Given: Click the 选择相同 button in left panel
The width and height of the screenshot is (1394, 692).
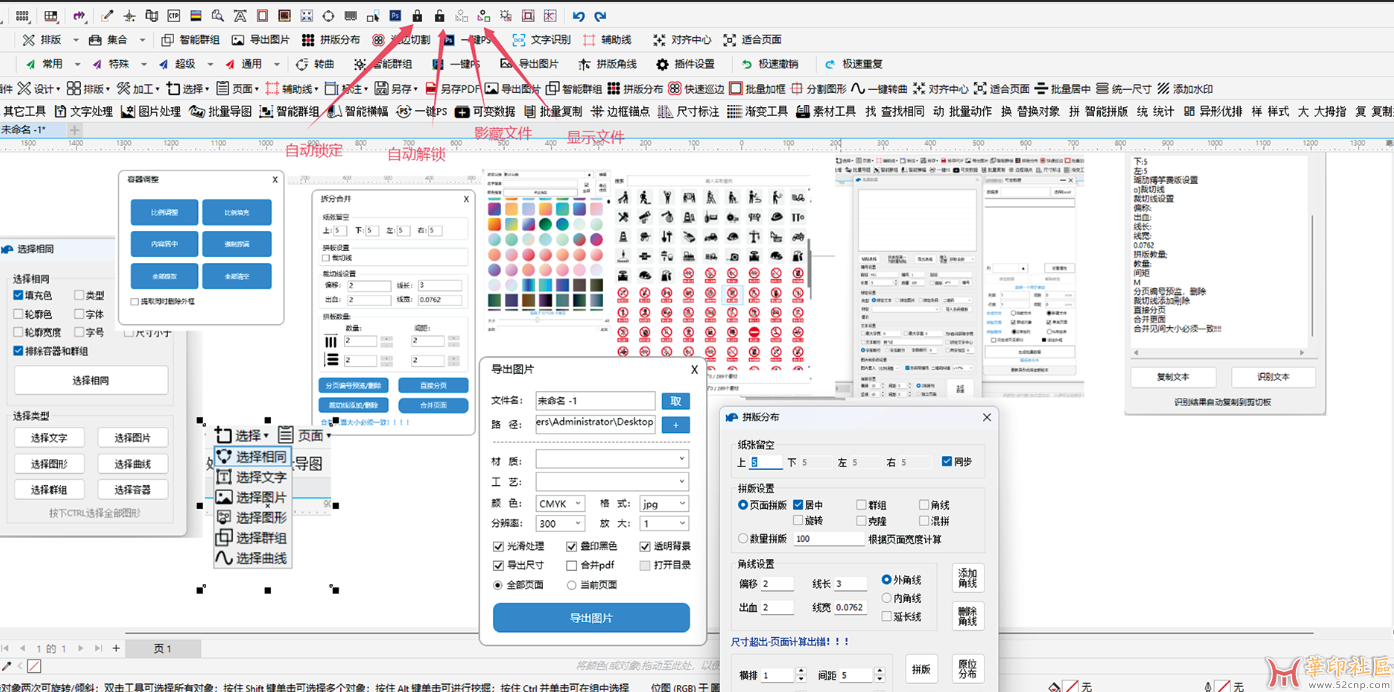Looking at the screenshot, I should click(91, 380).
